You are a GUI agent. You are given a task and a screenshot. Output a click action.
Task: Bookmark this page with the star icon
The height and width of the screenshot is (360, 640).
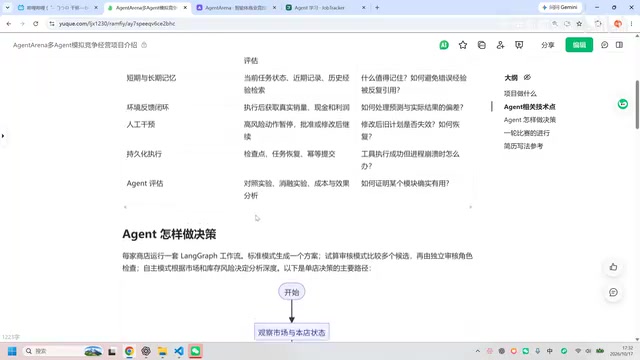579,24
